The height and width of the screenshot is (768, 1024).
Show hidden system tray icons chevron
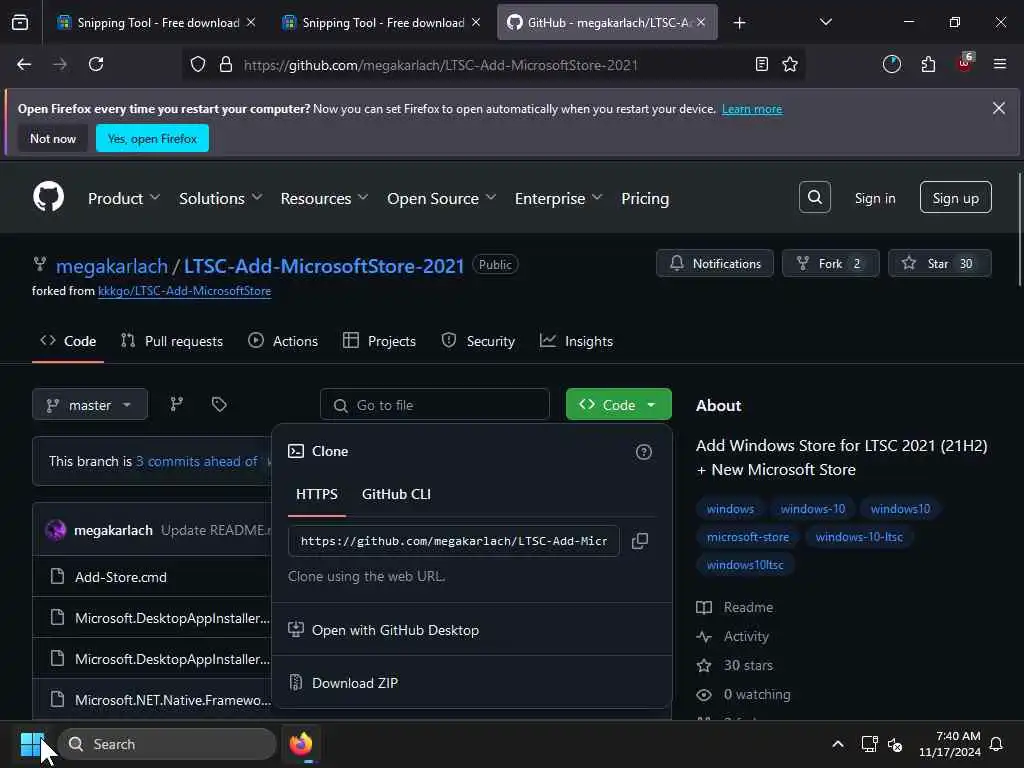tap(837, 744)
